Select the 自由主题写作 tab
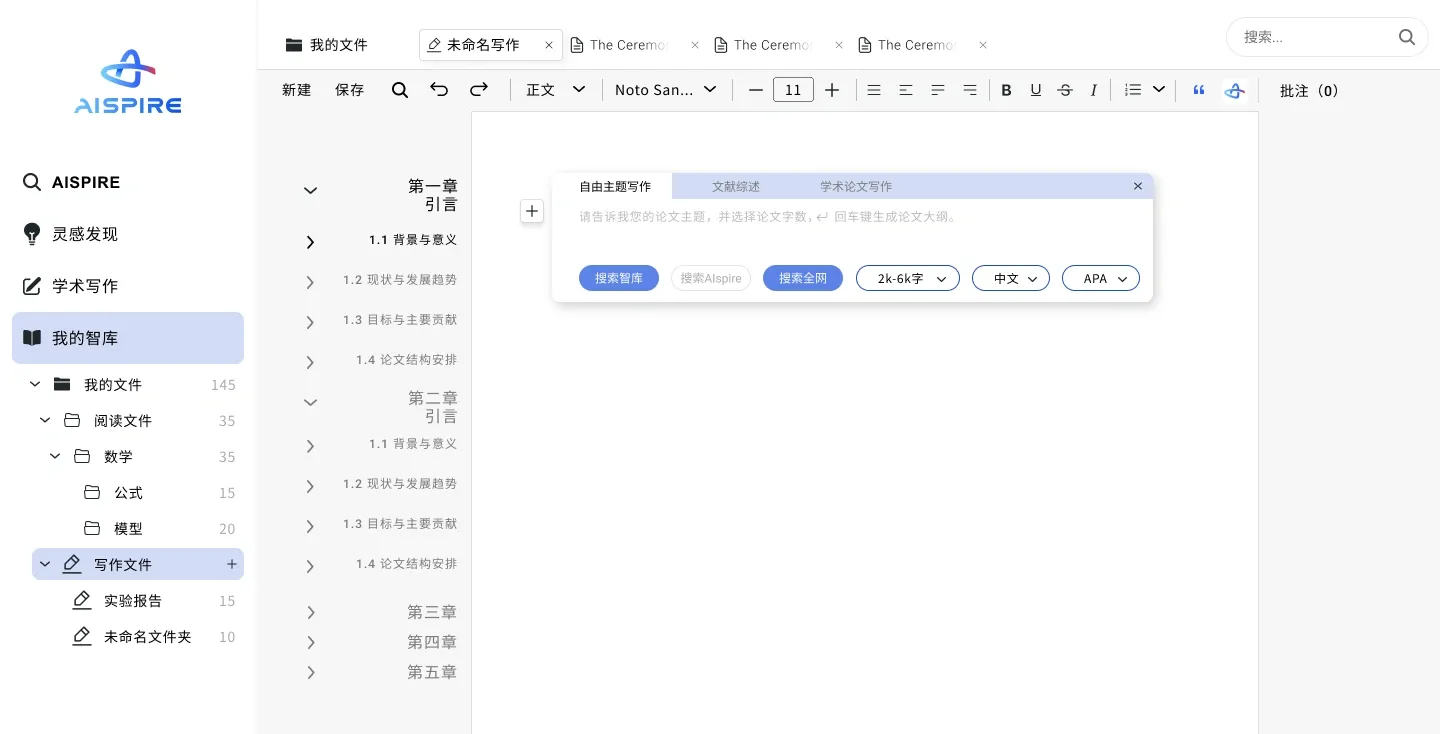This screenshot has height=734, width=1440. [x=614, y=186]
